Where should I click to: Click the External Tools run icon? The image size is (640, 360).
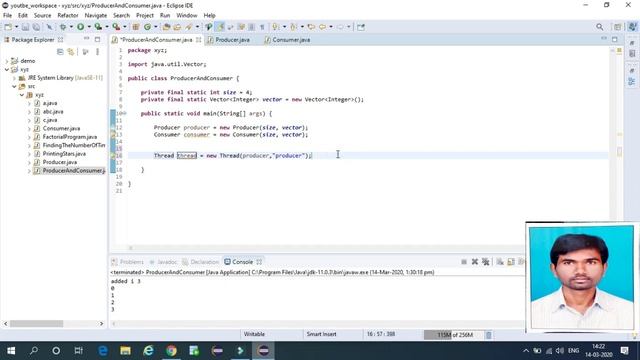click(116, 27)
